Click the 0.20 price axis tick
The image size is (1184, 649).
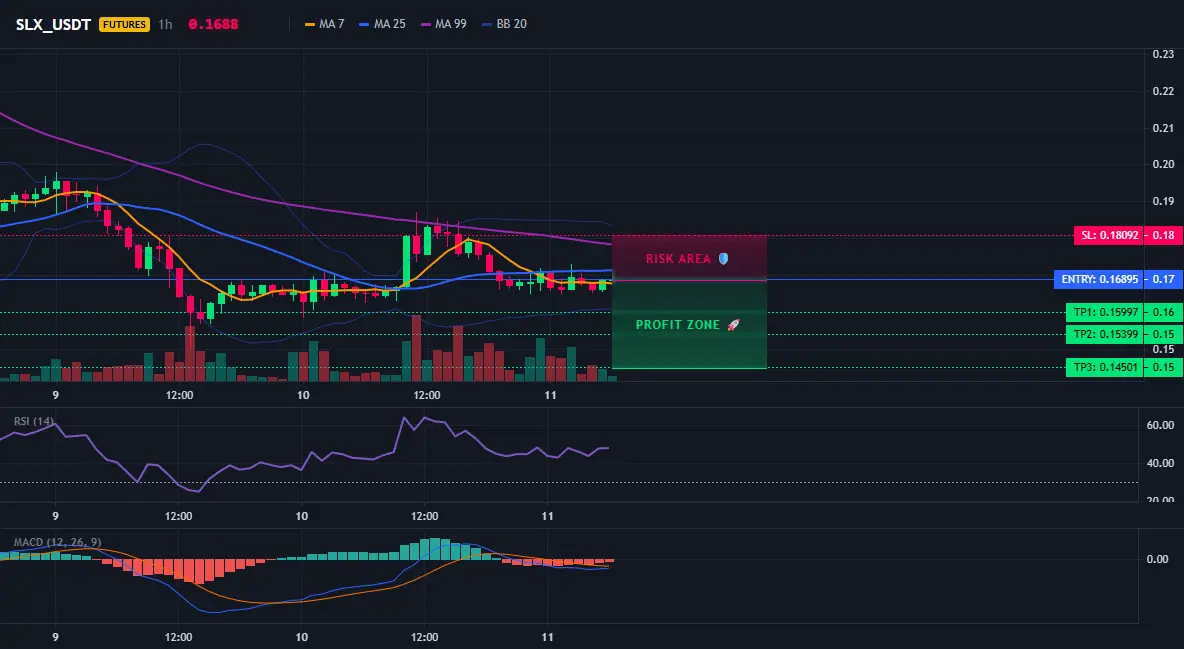(x=1163, y=165)
